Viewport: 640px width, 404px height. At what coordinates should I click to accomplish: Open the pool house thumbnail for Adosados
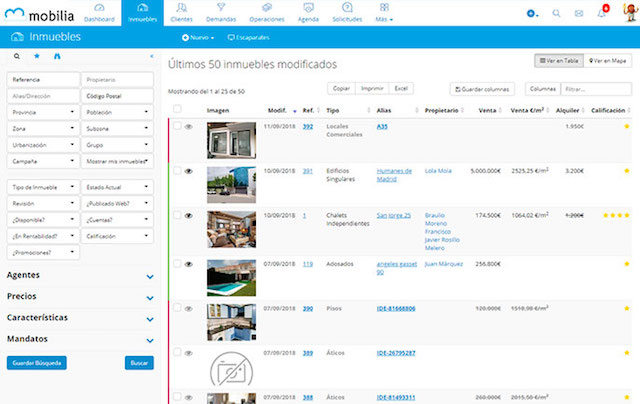[231, 278]
